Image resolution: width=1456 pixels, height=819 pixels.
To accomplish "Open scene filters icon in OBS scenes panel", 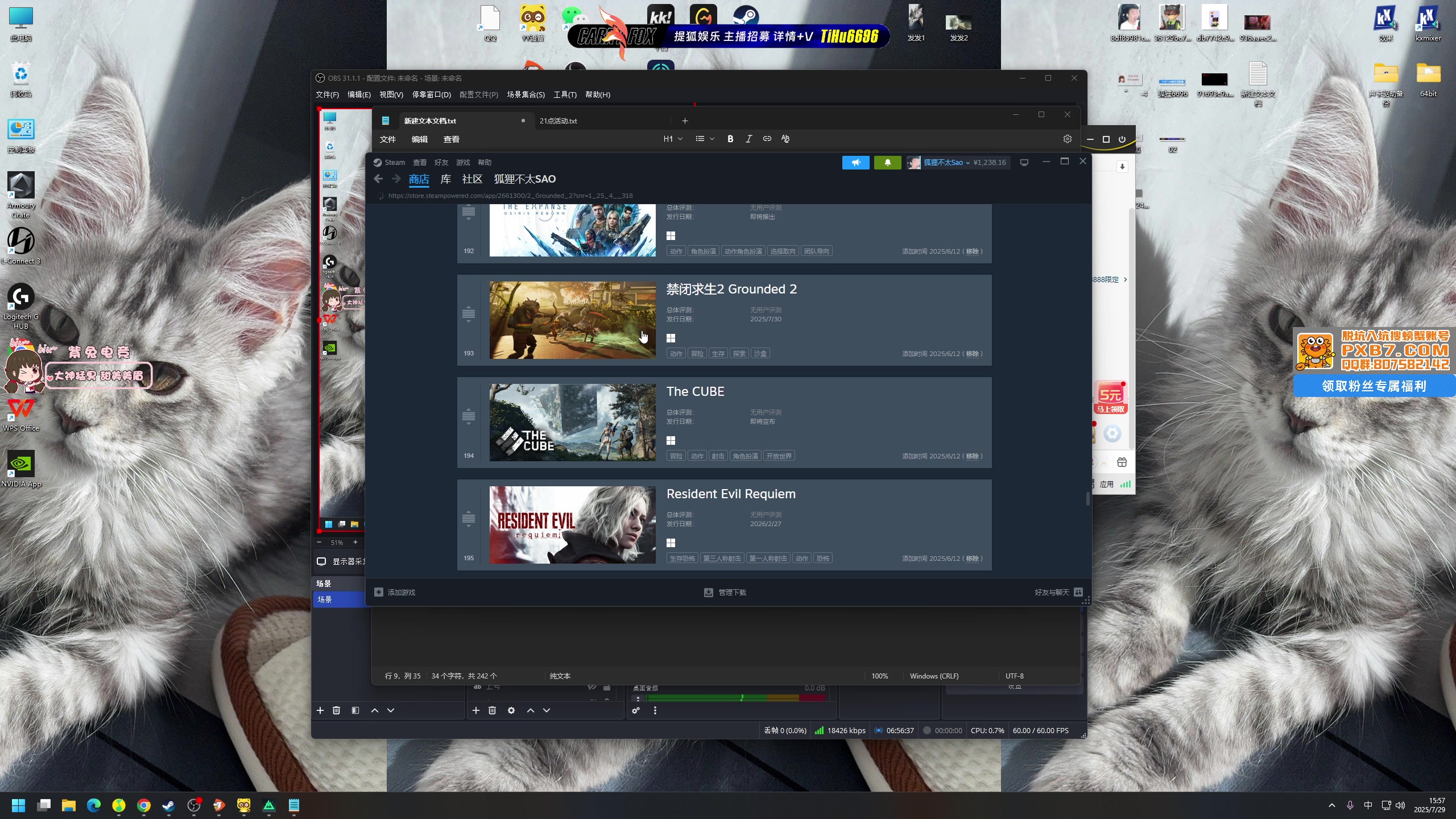I will (355, 710).
